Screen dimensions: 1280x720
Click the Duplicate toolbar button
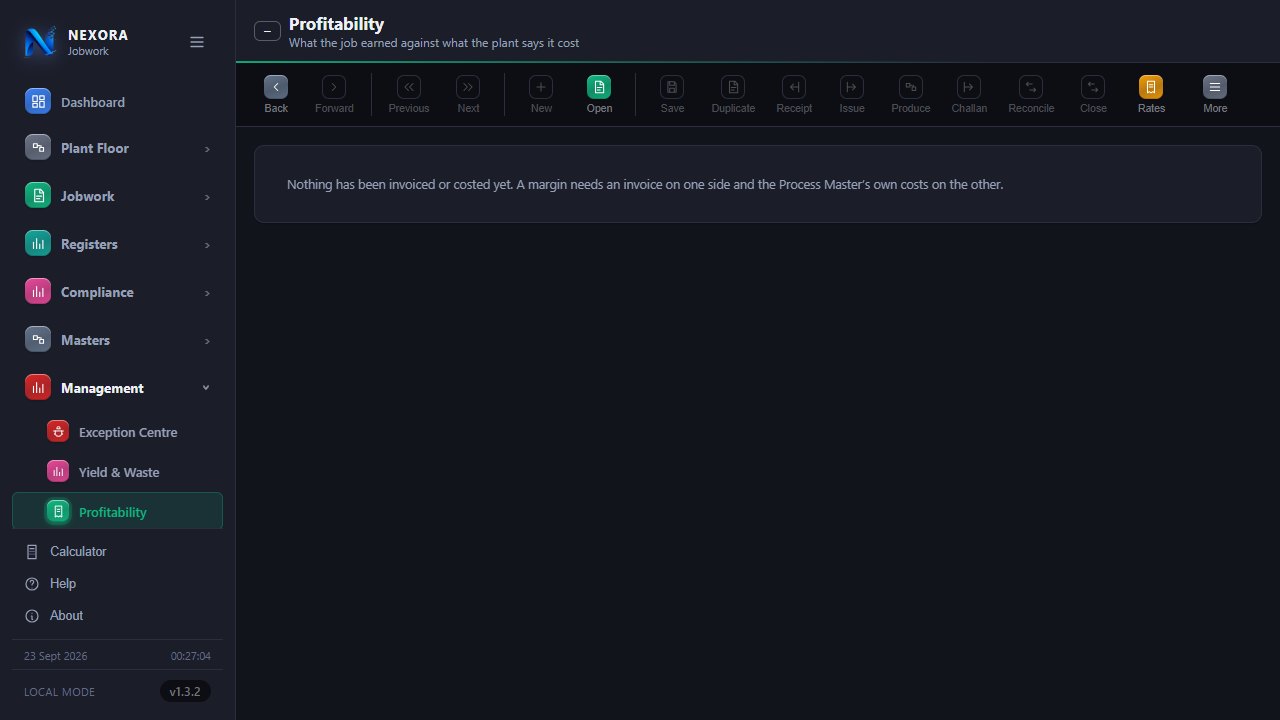733,95
